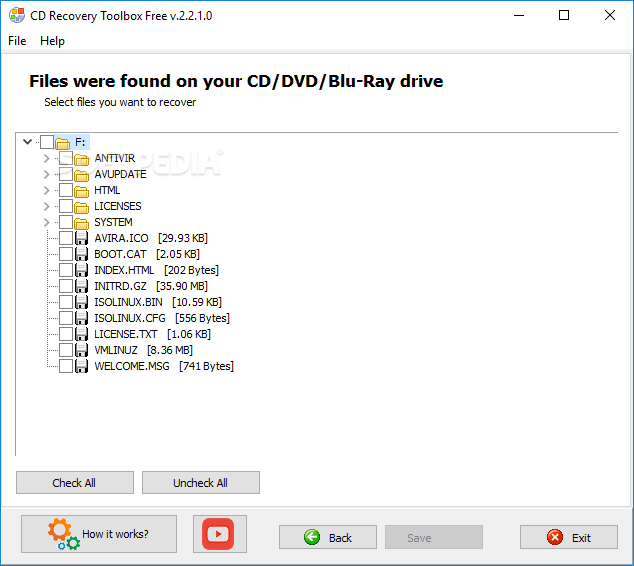Screen dimensions: 634x566
Task: Open the Help menu
Action: click(52, 41)
